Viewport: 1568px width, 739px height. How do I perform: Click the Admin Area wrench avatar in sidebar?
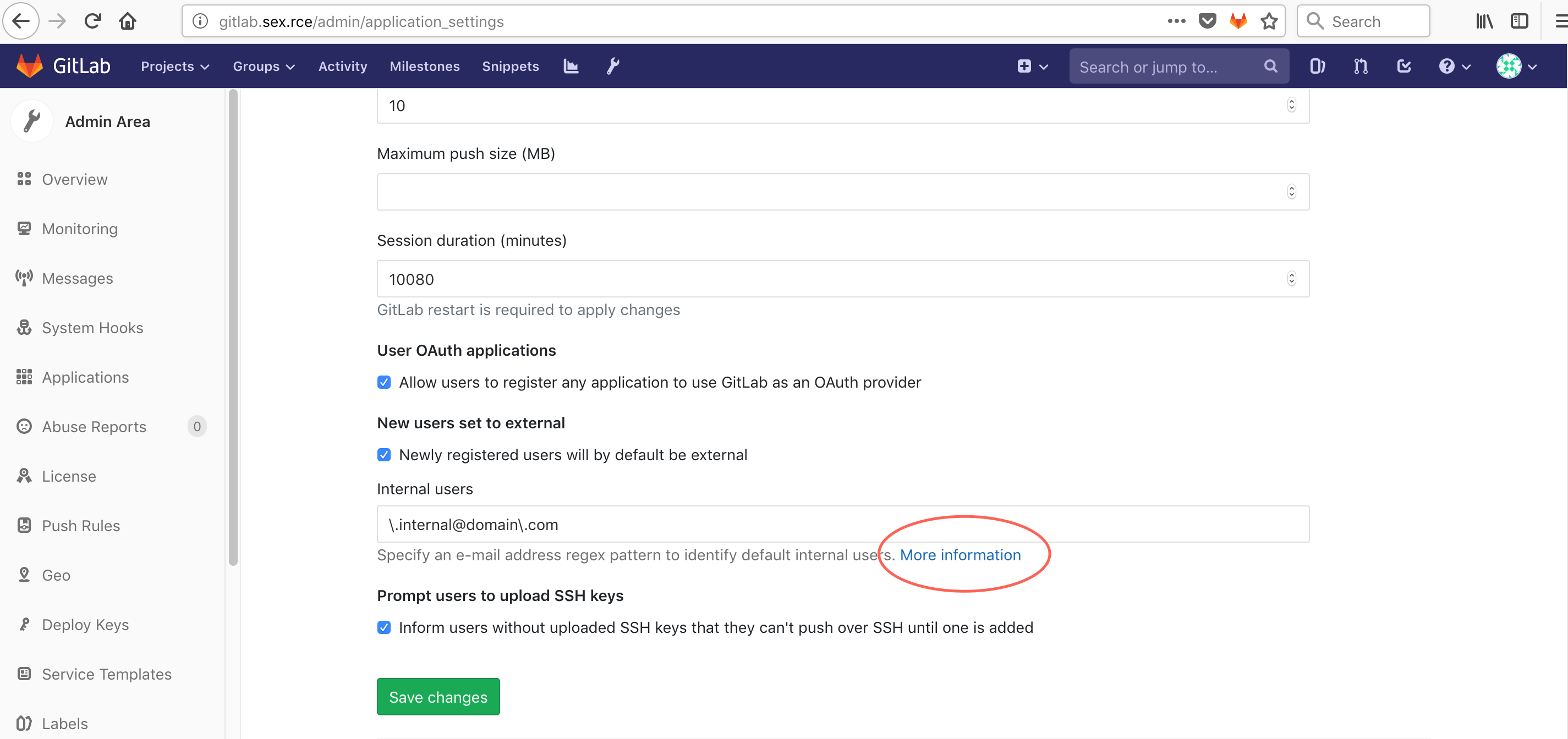point(32,121)
